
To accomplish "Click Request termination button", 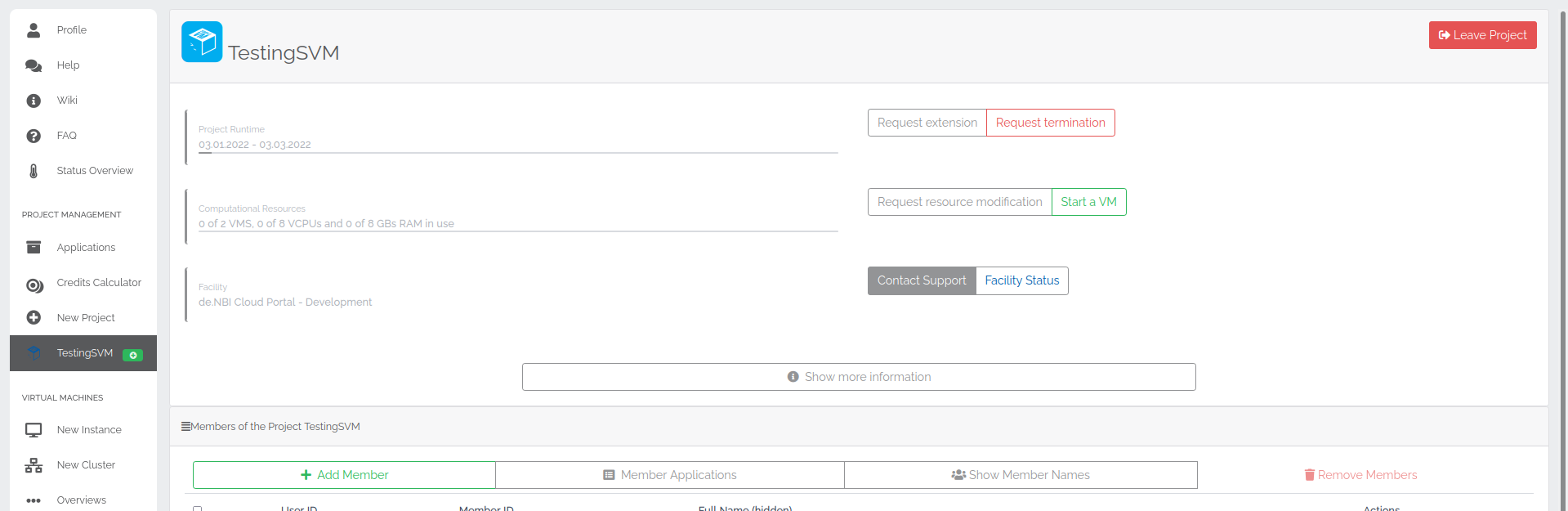I will coord(1050,123).
